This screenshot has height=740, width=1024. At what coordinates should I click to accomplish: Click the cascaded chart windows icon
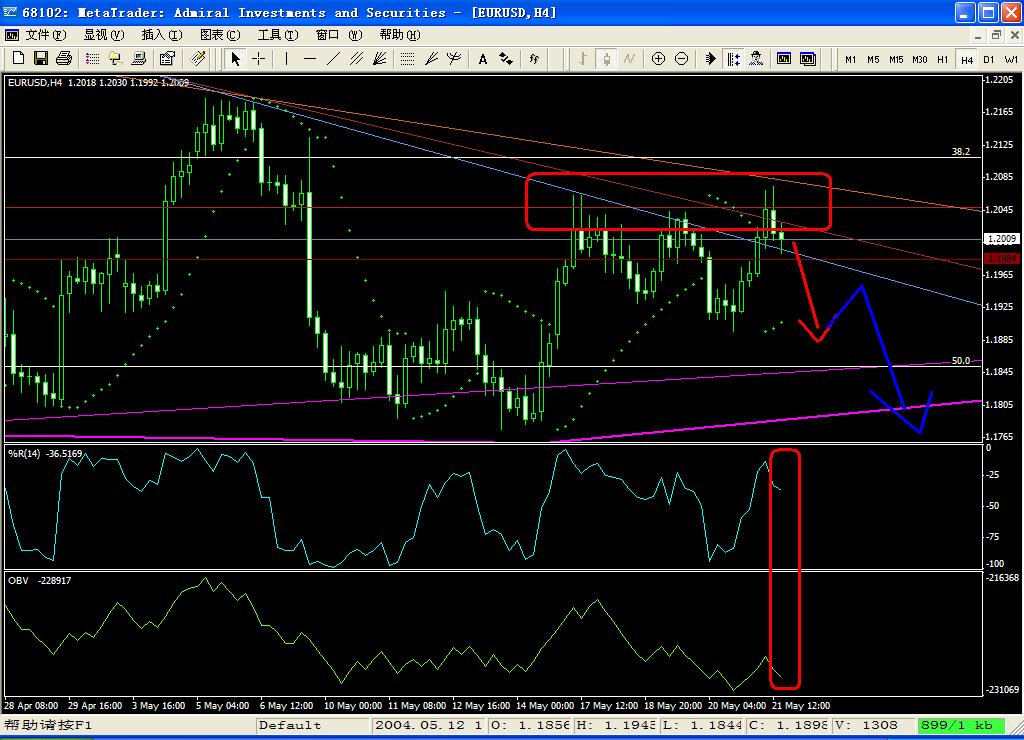808,59
